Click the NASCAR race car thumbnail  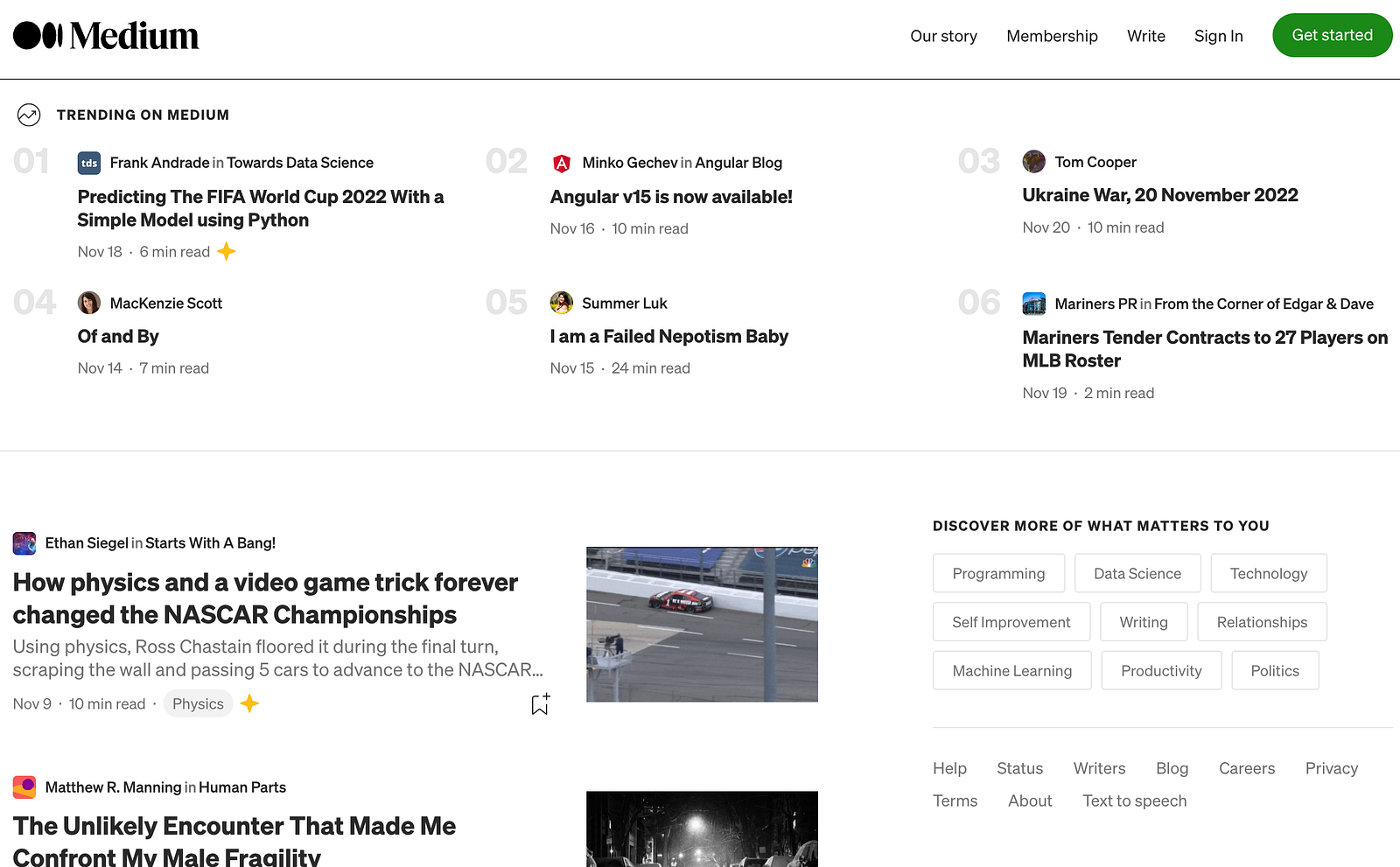702,625
